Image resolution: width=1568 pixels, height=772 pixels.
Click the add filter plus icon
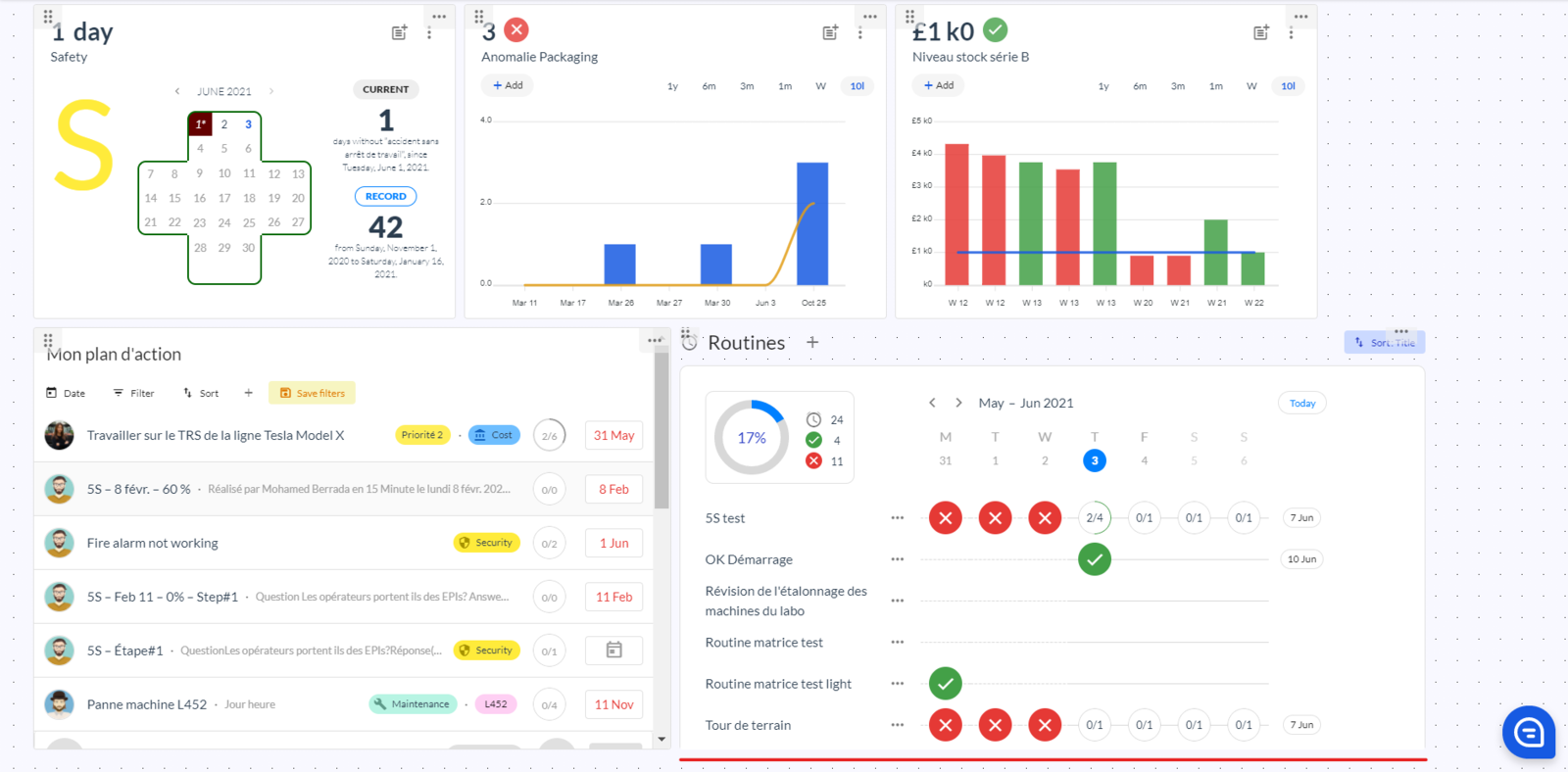click(x=248, y=393)
